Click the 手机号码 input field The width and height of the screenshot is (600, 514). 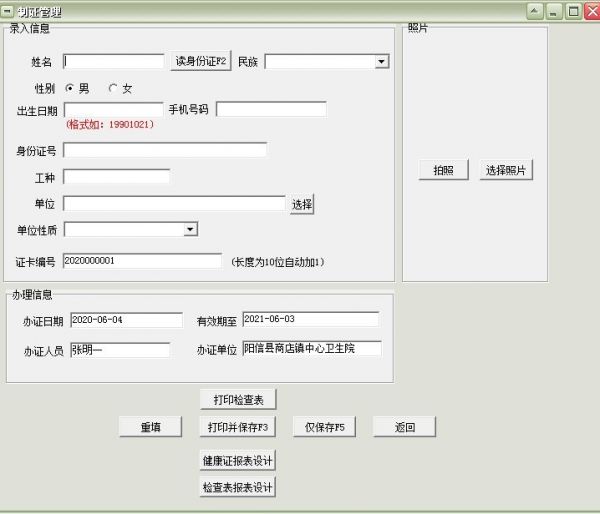[271, 109]
